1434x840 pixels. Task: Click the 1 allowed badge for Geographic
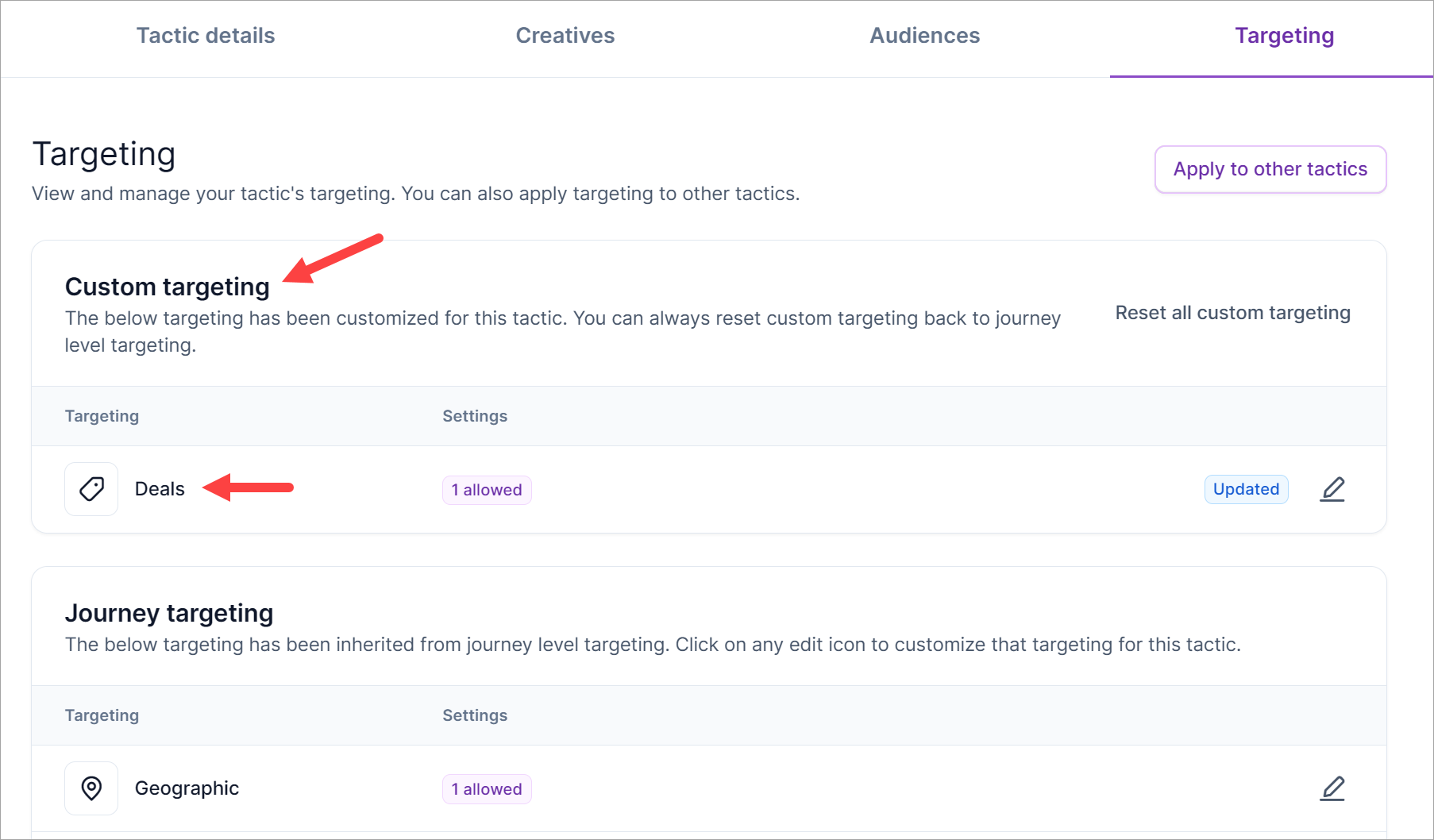pyautogui.click(x=487, y=789)
